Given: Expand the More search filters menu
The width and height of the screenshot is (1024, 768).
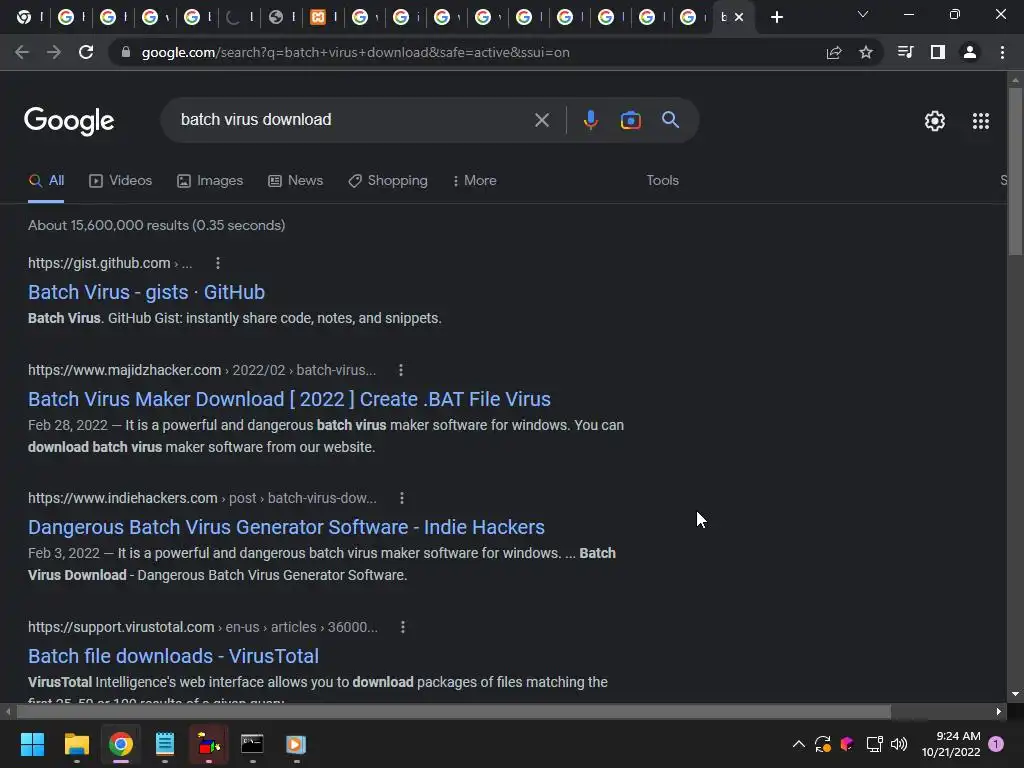Looking at the screenshot, I should click(475, 181).
